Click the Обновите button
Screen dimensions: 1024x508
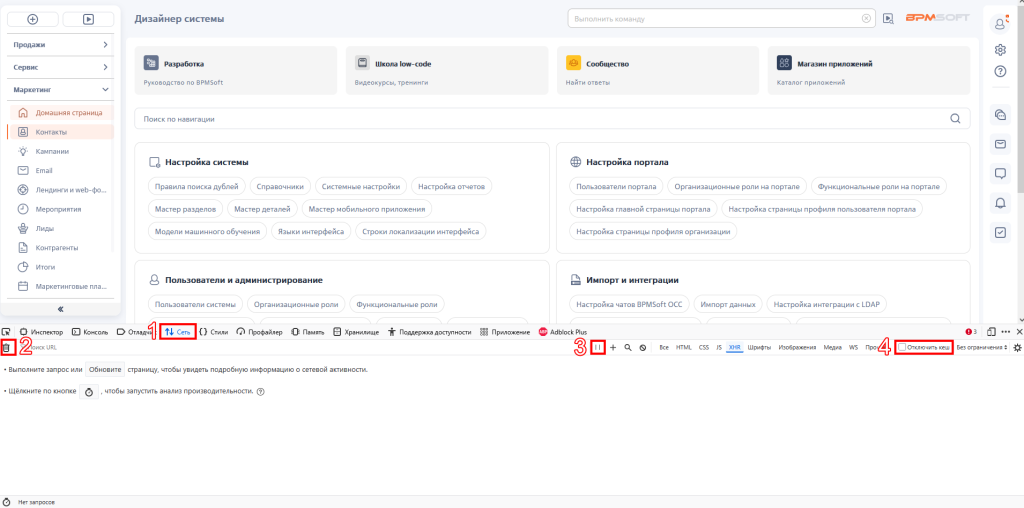104,369
